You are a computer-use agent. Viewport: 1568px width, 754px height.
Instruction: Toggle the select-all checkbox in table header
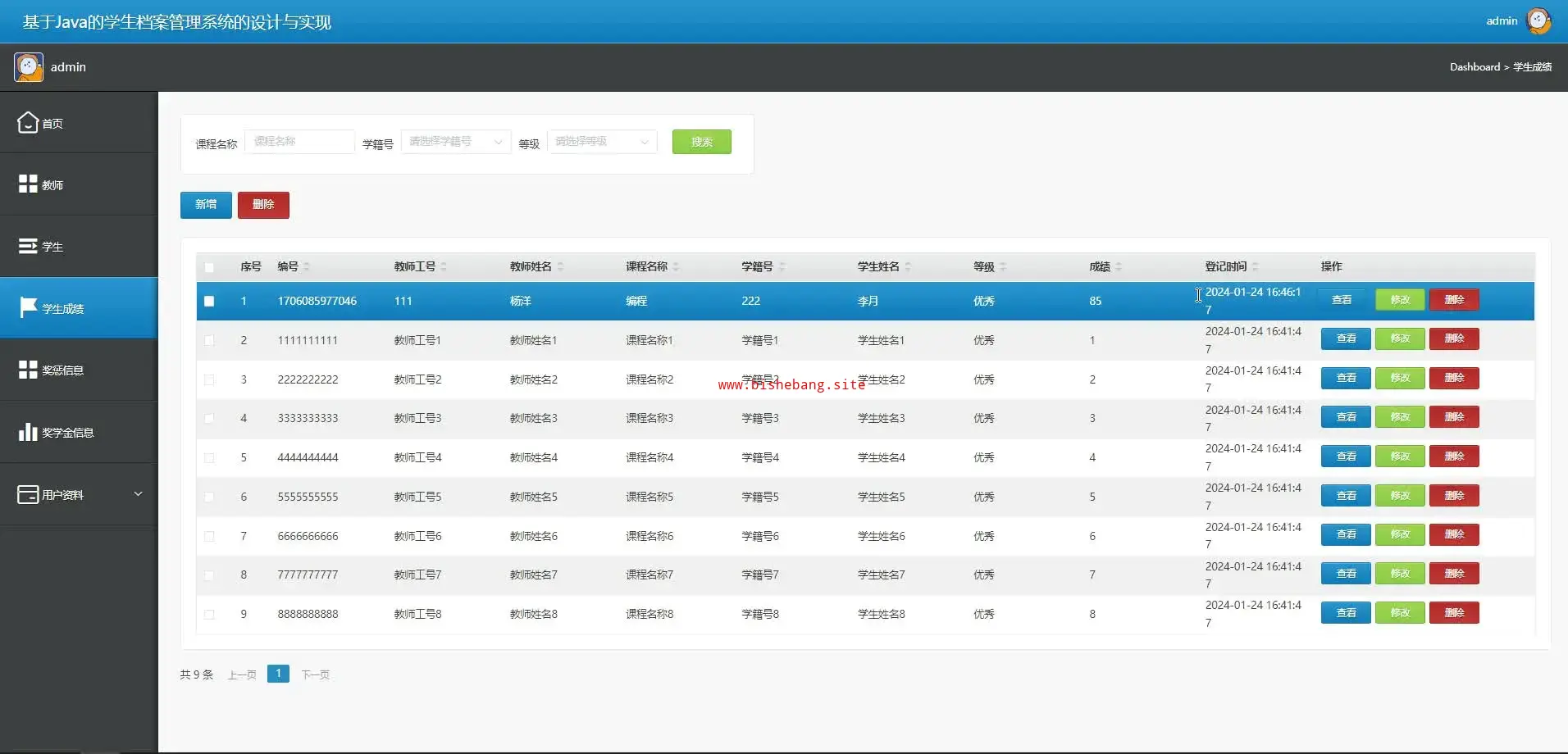(x=209, y=267)
